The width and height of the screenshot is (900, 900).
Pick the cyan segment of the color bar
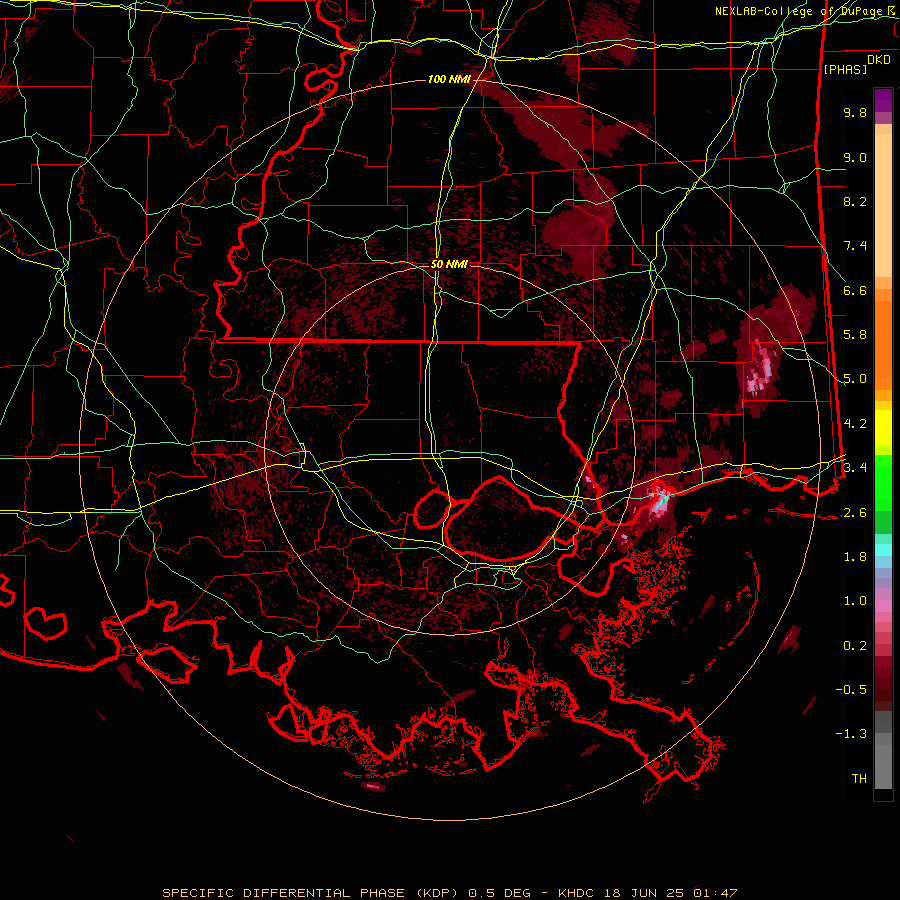[x=883, y=550]
